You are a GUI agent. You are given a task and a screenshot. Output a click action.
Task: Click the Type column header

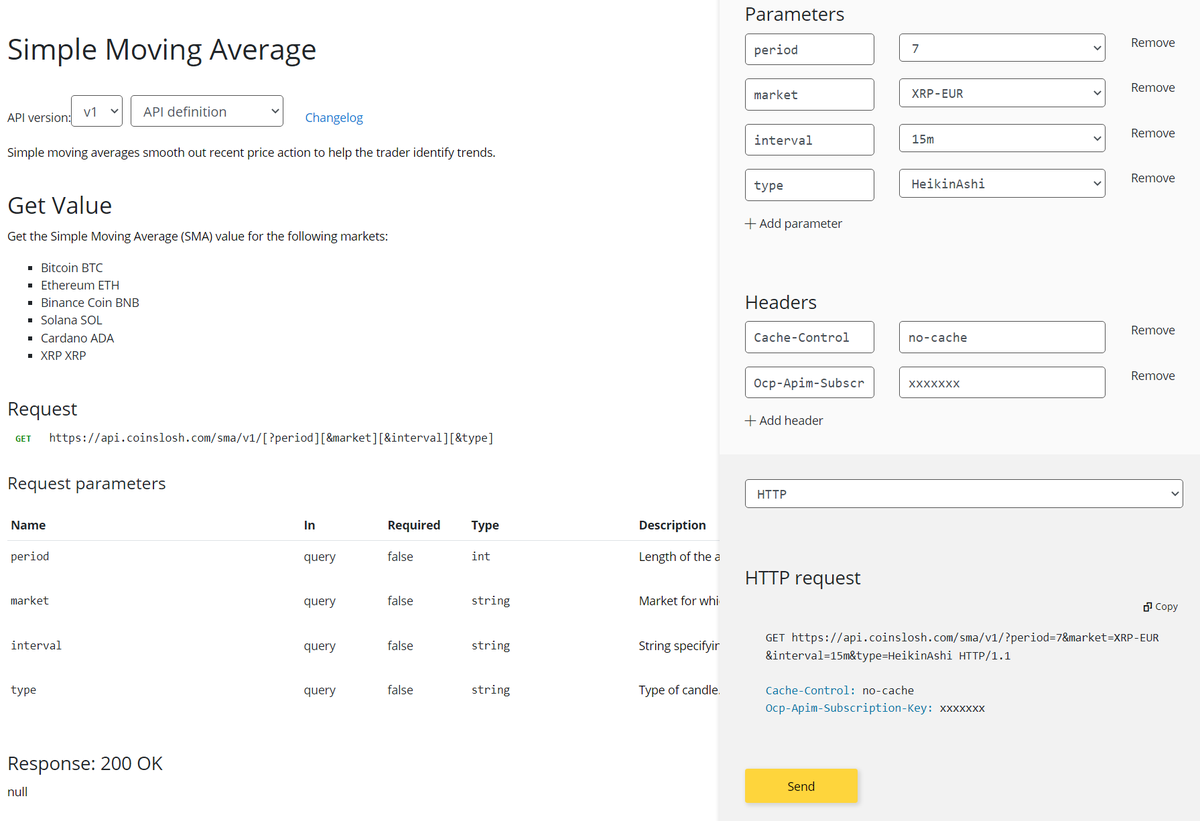coord(485,525)
